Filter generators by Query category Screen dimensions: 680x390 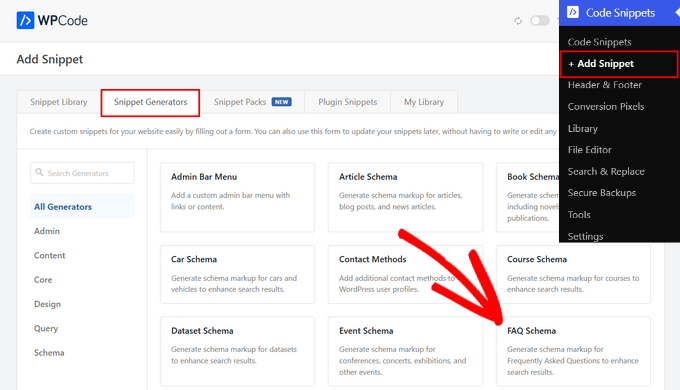coord(46,328)
